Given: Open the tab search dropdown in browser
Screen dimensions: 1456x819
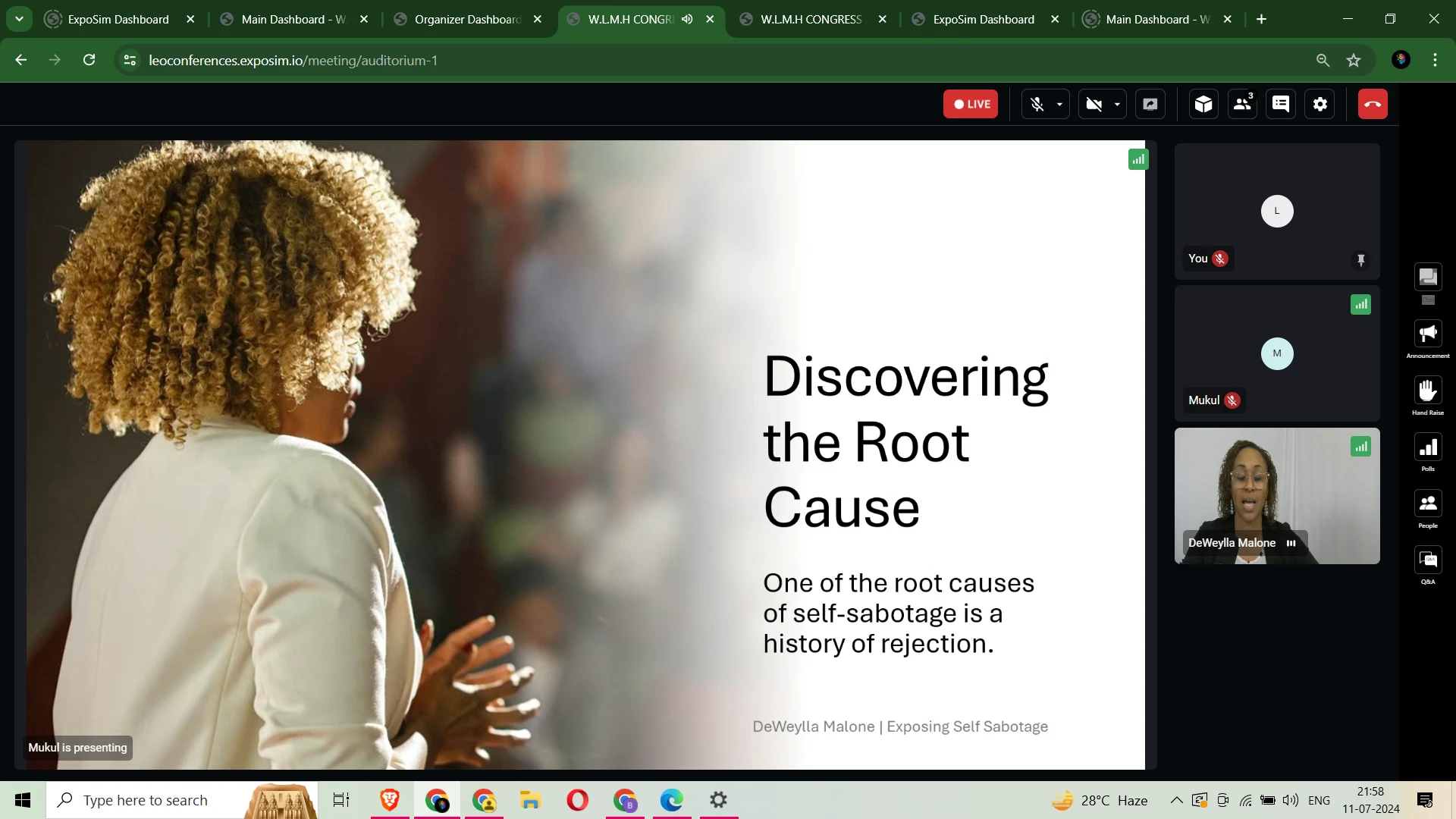Looking at the screenshot, I should pyautogui.click(x=19, y=19).
